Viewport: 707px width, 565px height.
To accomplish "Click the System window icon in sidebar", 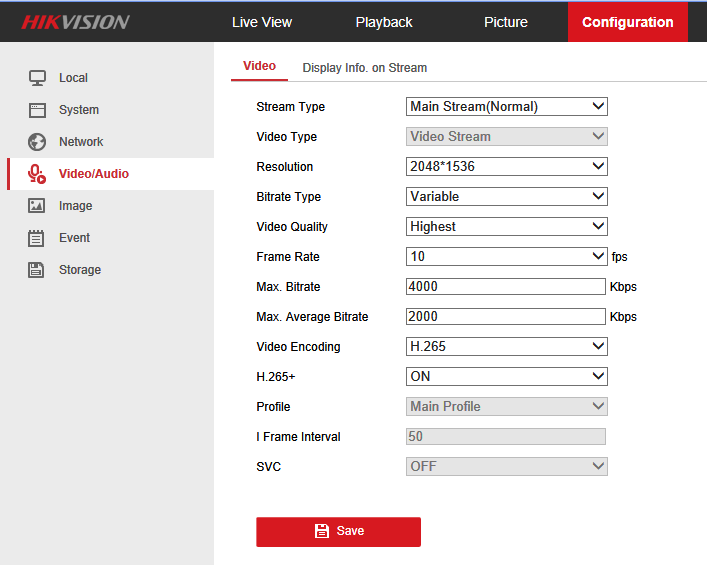I will 37,110.
